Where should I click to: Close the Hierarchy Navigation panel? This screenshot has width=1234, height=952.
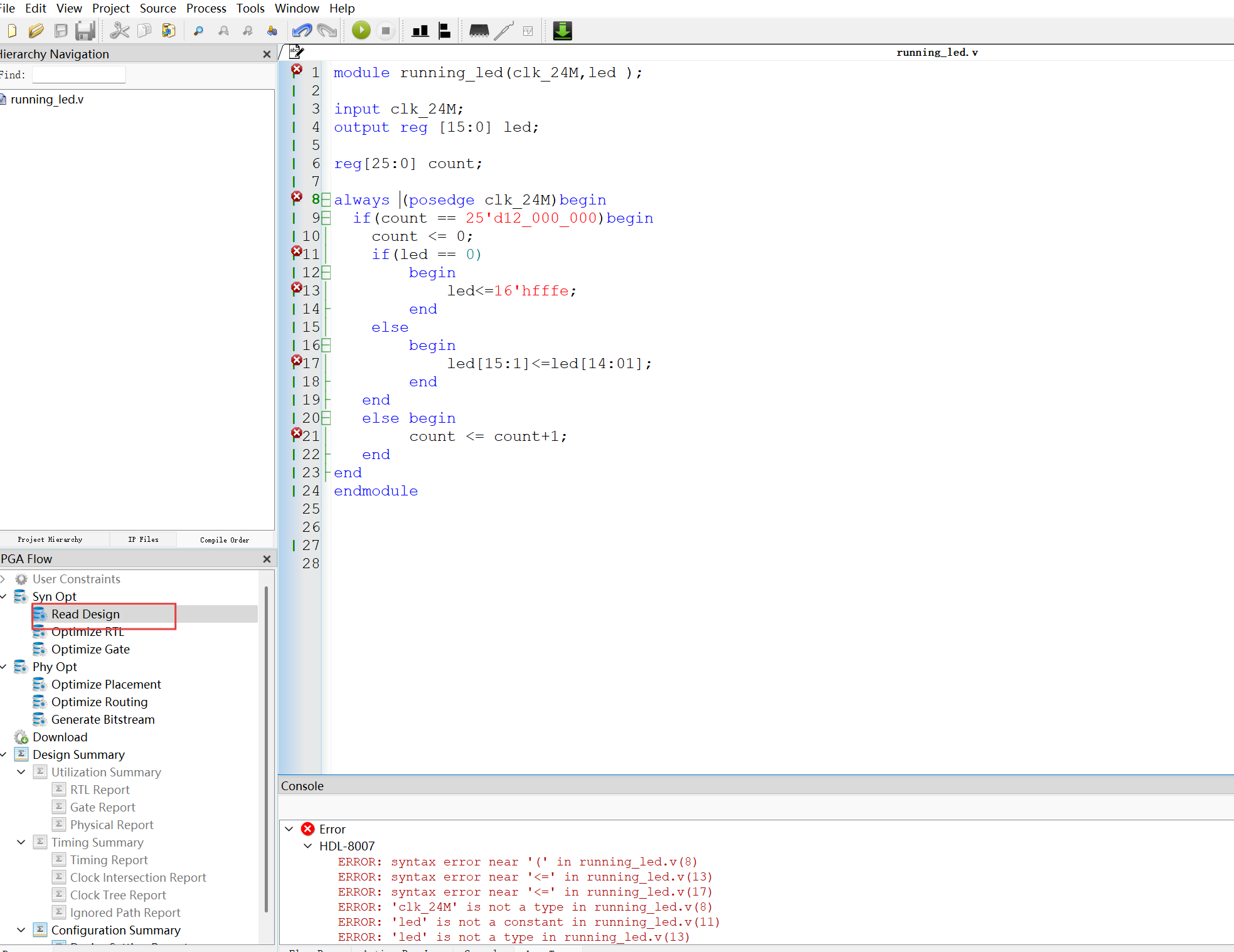[x=267, y=54]
